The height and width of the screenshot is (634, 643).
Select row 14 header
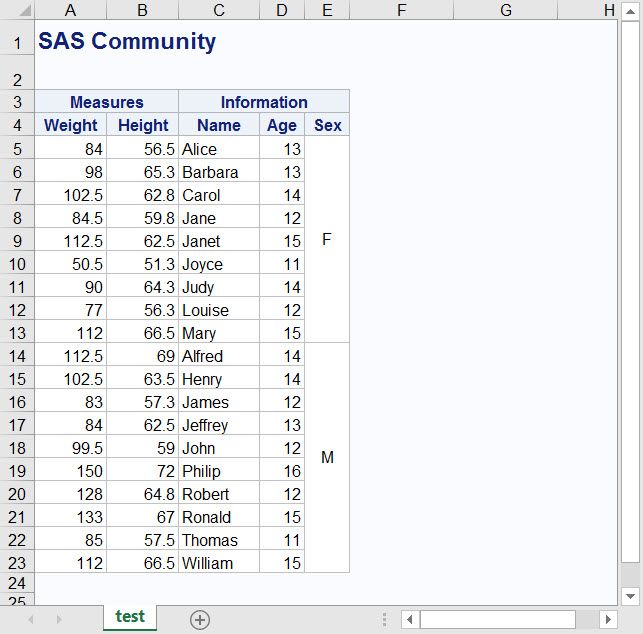[17, 356]
